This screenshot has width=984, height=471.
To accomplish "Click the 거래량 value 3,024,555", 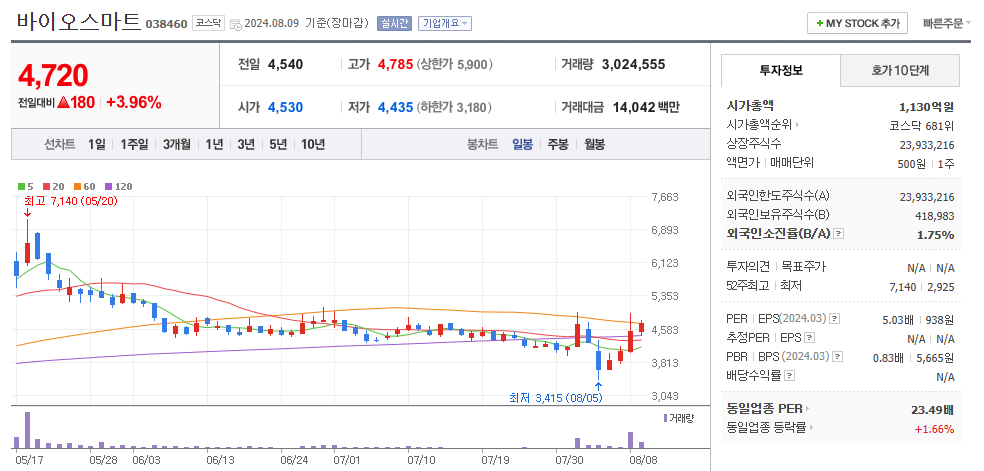I will click(633, 64).
